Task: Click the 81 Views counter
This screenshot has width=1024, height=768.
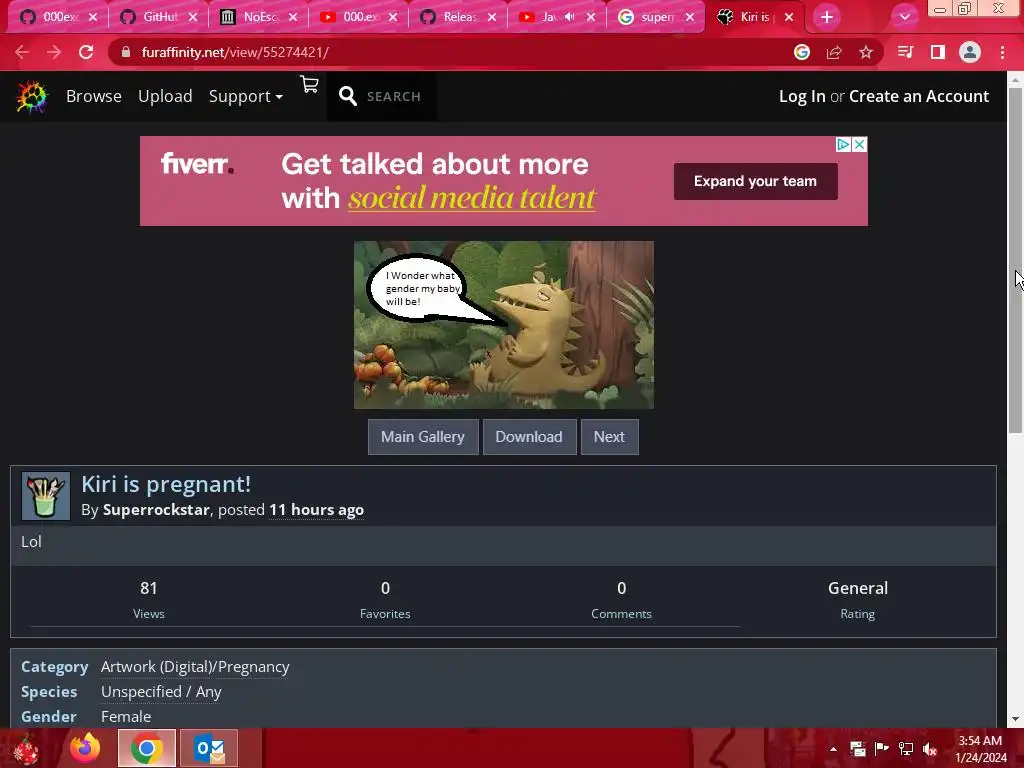Action: click(149, 600)
